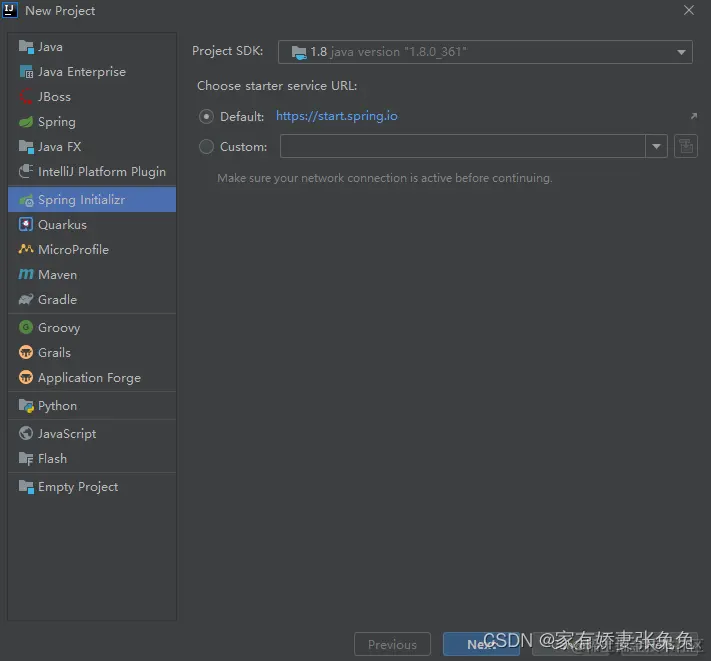Select Application Forge entry
711x661 pixels.
tap(92, 377)
